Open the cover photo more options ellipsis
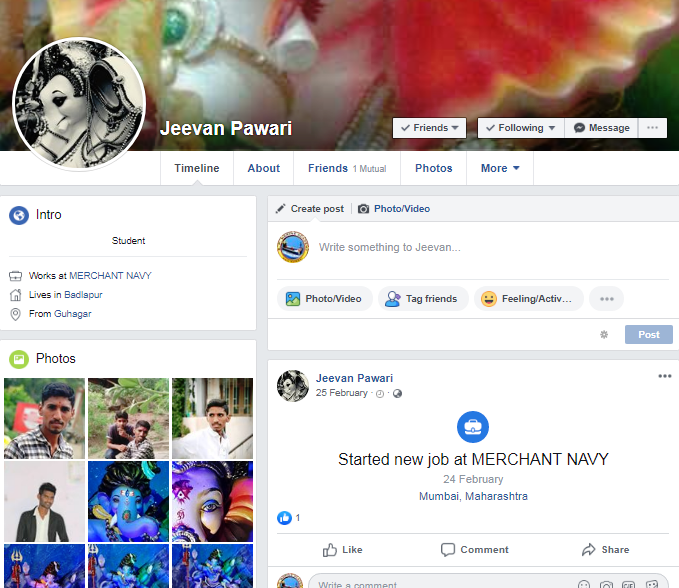 (x=653, y=128)
